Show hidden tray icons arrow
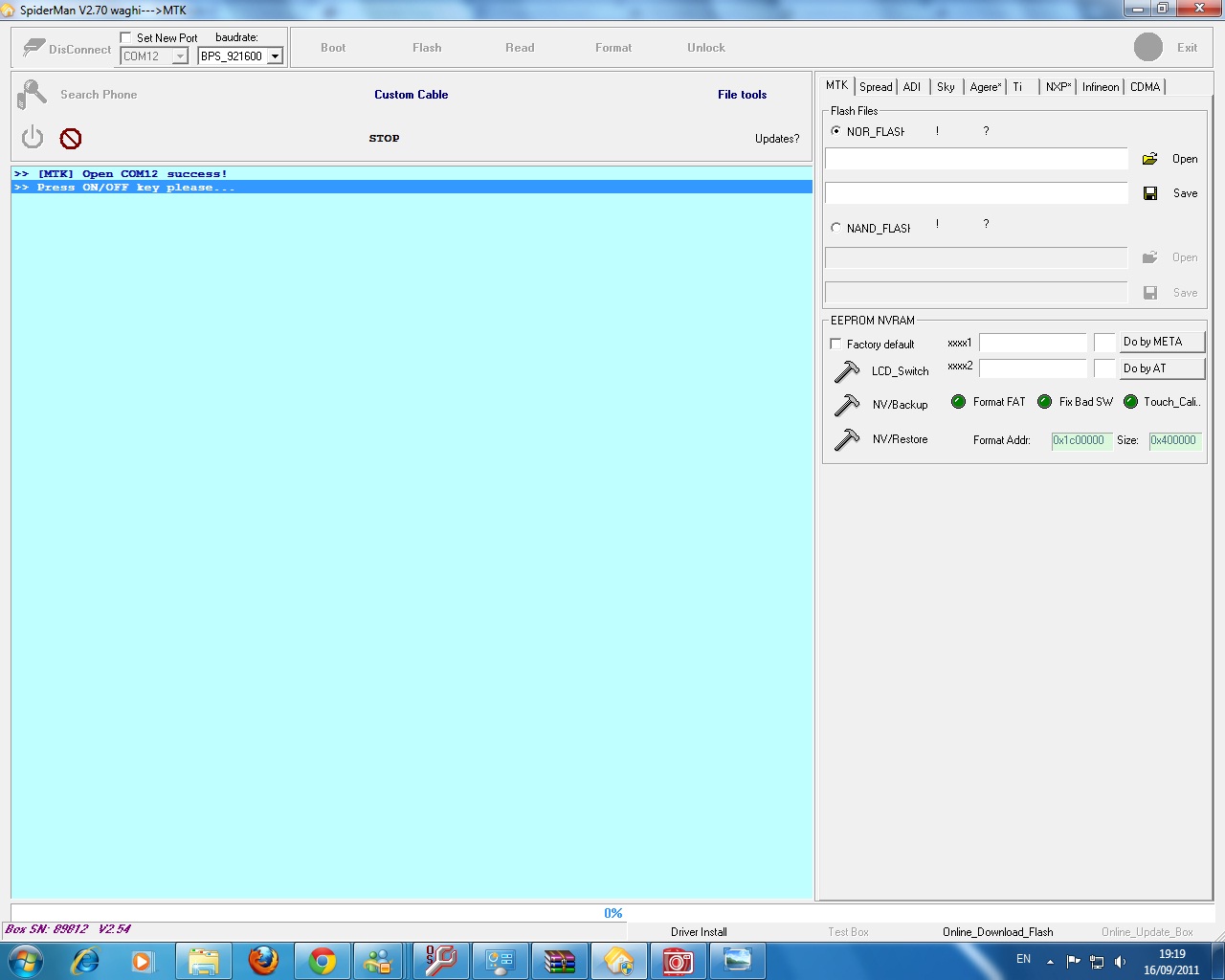 click(x=1050, y=961)
